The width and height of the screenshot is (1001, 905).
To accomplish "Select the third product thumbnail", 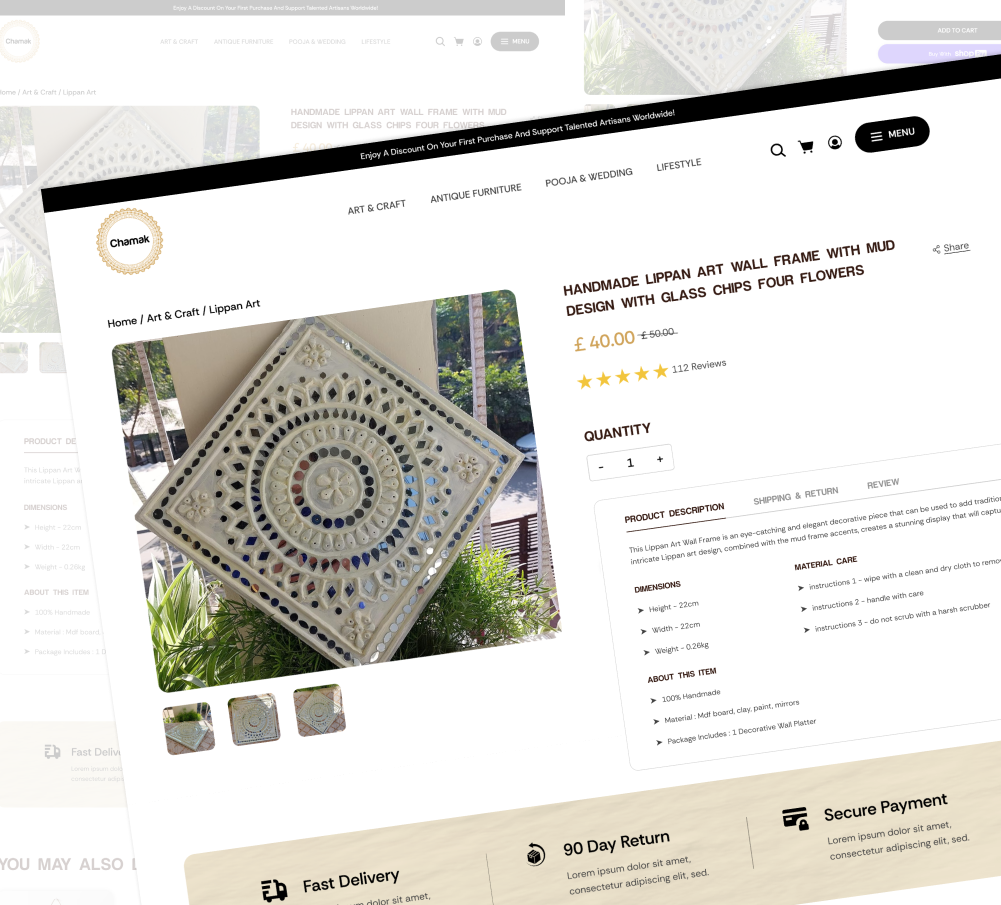I will pyautogui.click(x=319, y=710).
